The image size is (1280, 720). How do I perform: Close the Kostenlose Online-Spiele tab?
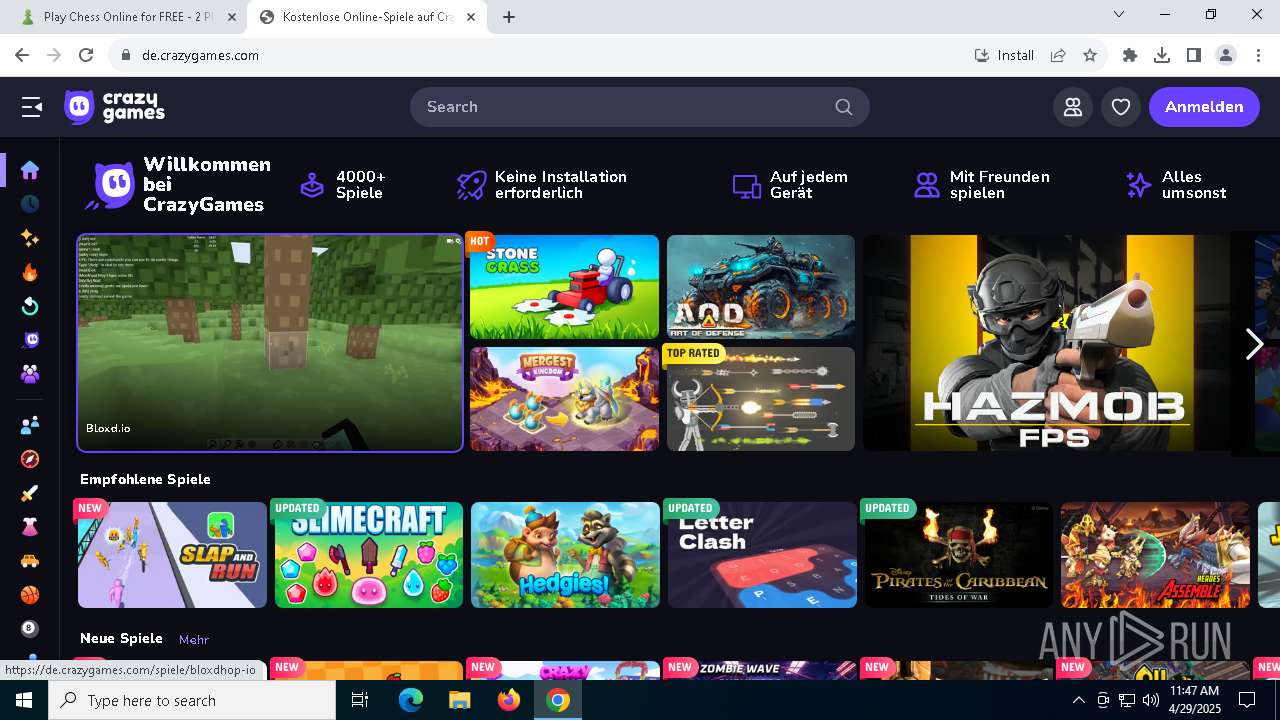click(472, 17)
